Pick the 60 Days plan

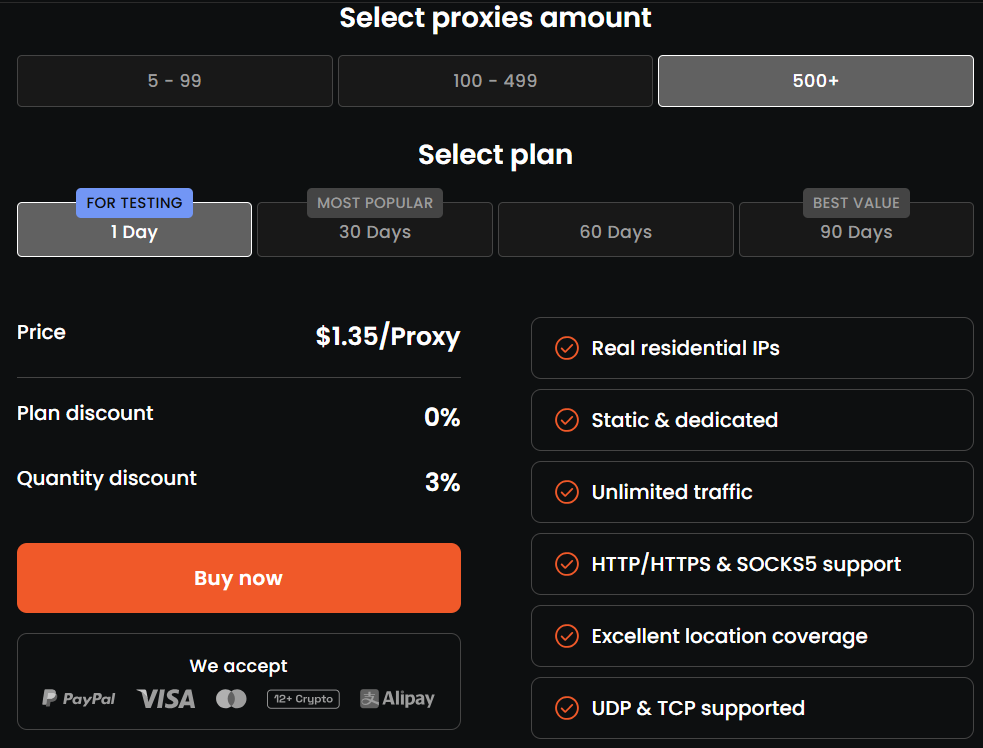pos(616,232)
